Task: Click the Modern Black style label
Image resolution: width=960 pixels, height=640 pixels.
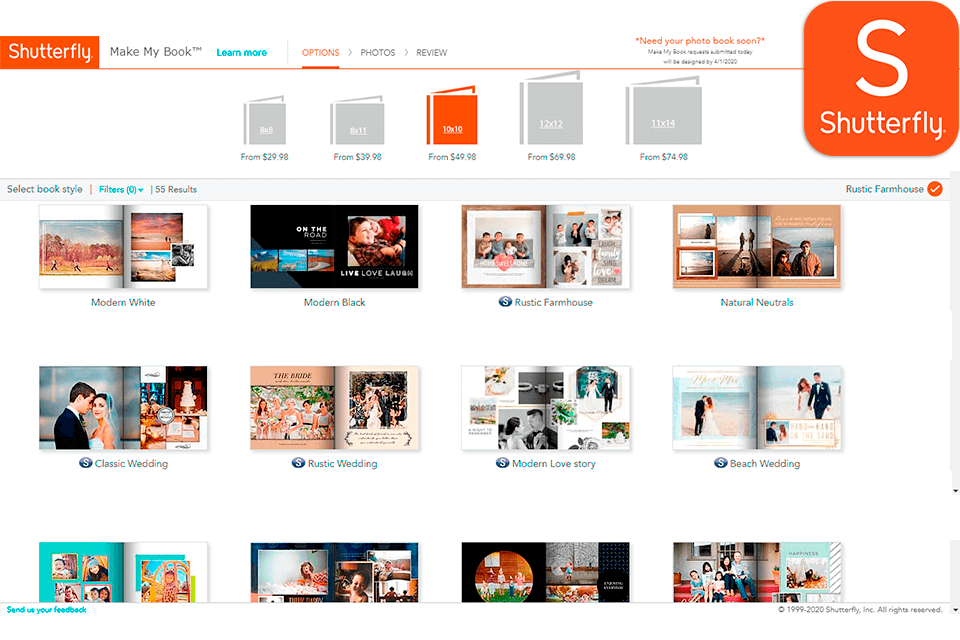Action: click(x=334, y=303)
